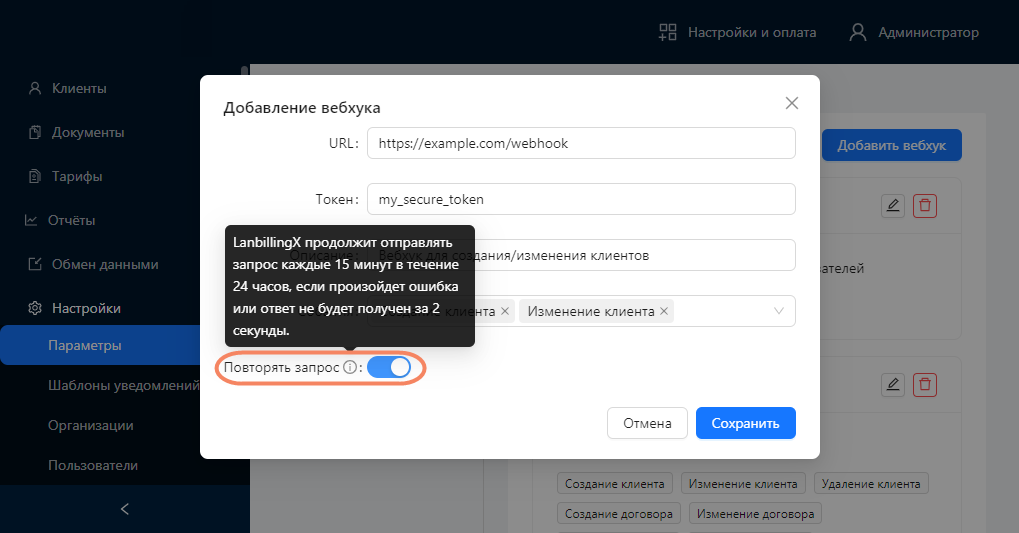Open 'Обмен данными' in the sidebar
The image size is (1019, 533).
[x=105, y=265]
